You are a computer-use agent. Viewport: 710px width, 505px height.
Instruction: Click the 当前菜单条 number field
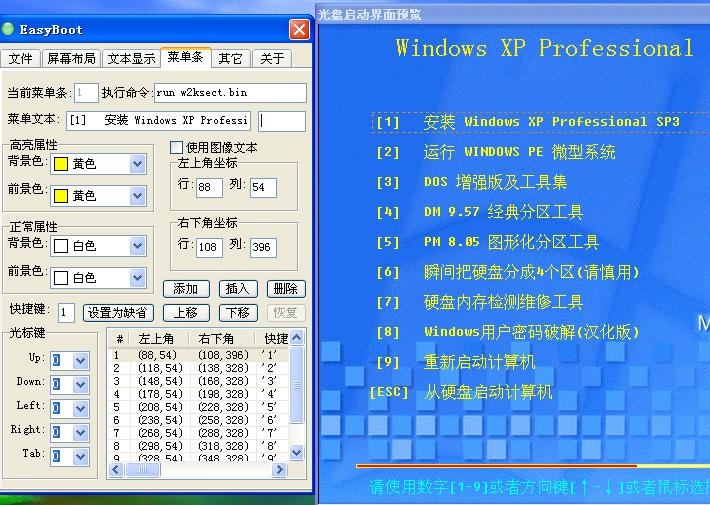pos(86,93)
